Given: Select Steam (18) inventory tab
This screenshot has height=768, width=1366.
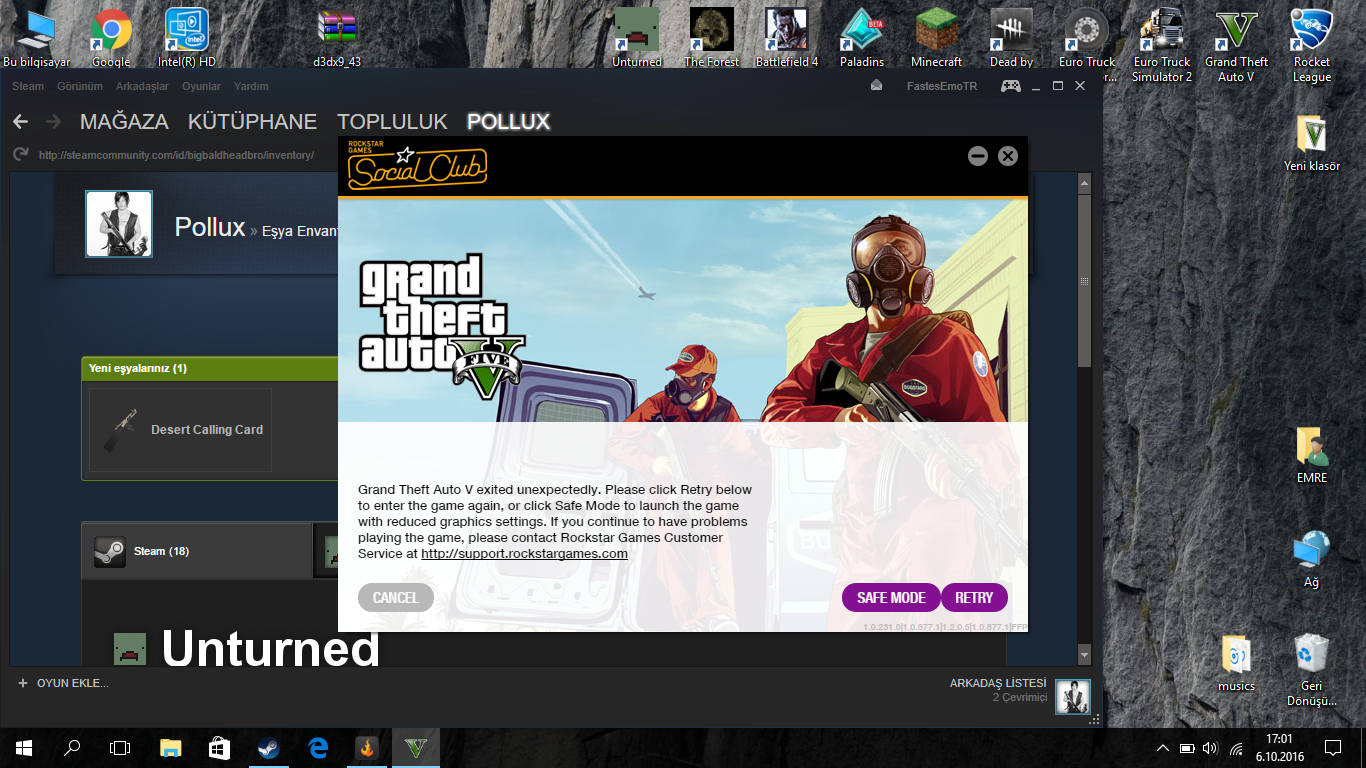Looking at the screenshot, I should tap(197, 551).
